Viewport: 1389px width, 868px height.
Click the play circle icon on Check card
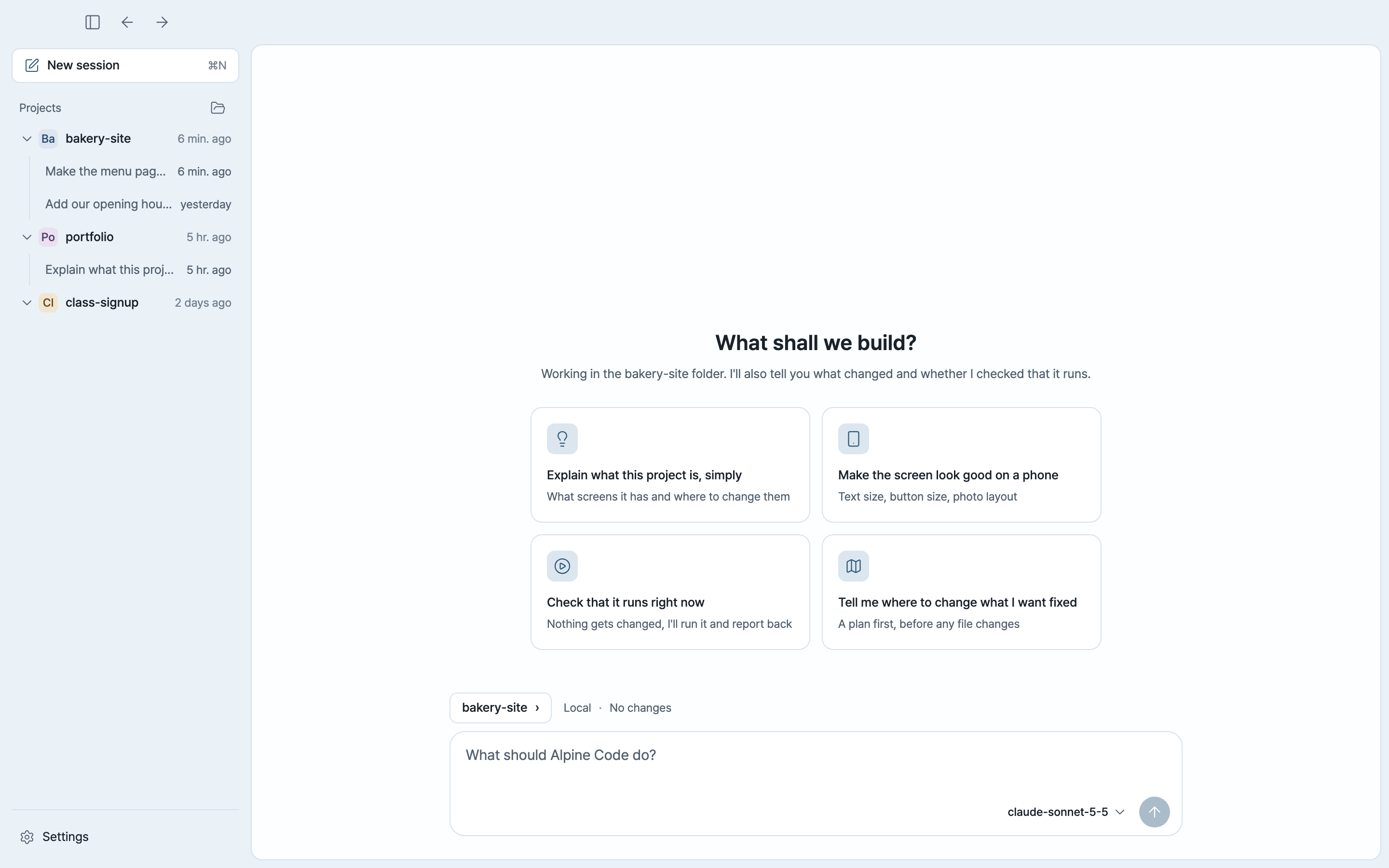[562, 566]
